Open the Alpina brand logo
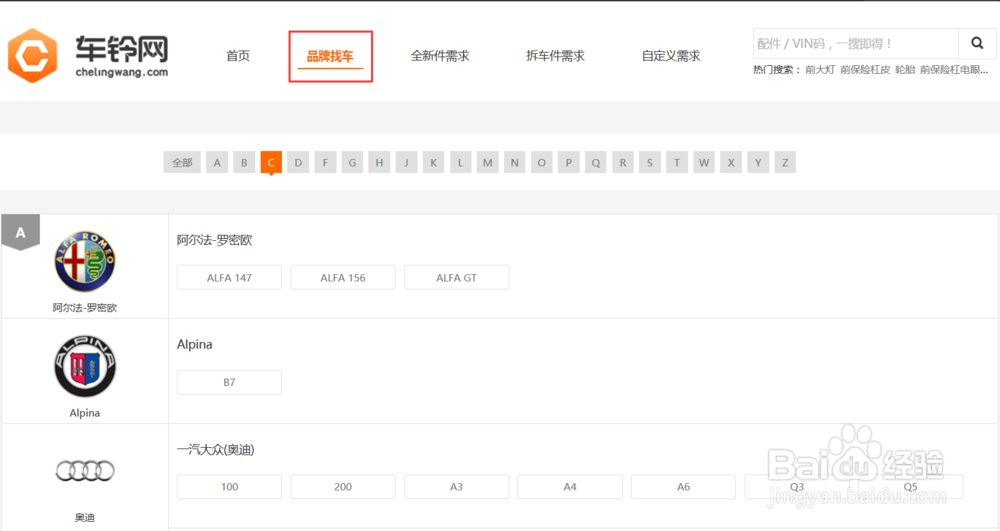Image resolution: width=1000 pixels, height=531 pixels. point(85,367)
